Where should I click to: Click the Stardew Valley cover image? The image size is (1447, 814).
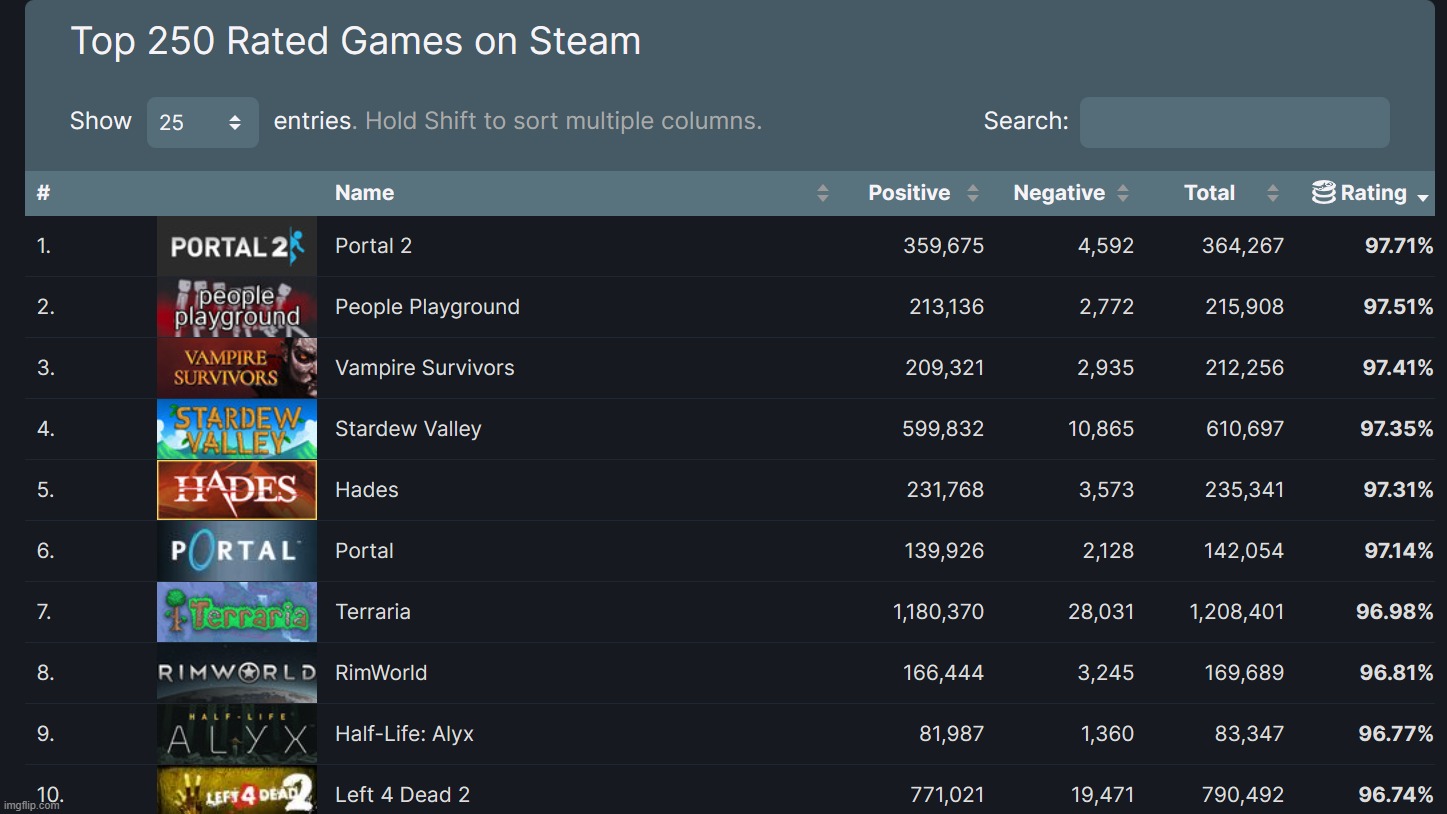(x=236, y=428)
